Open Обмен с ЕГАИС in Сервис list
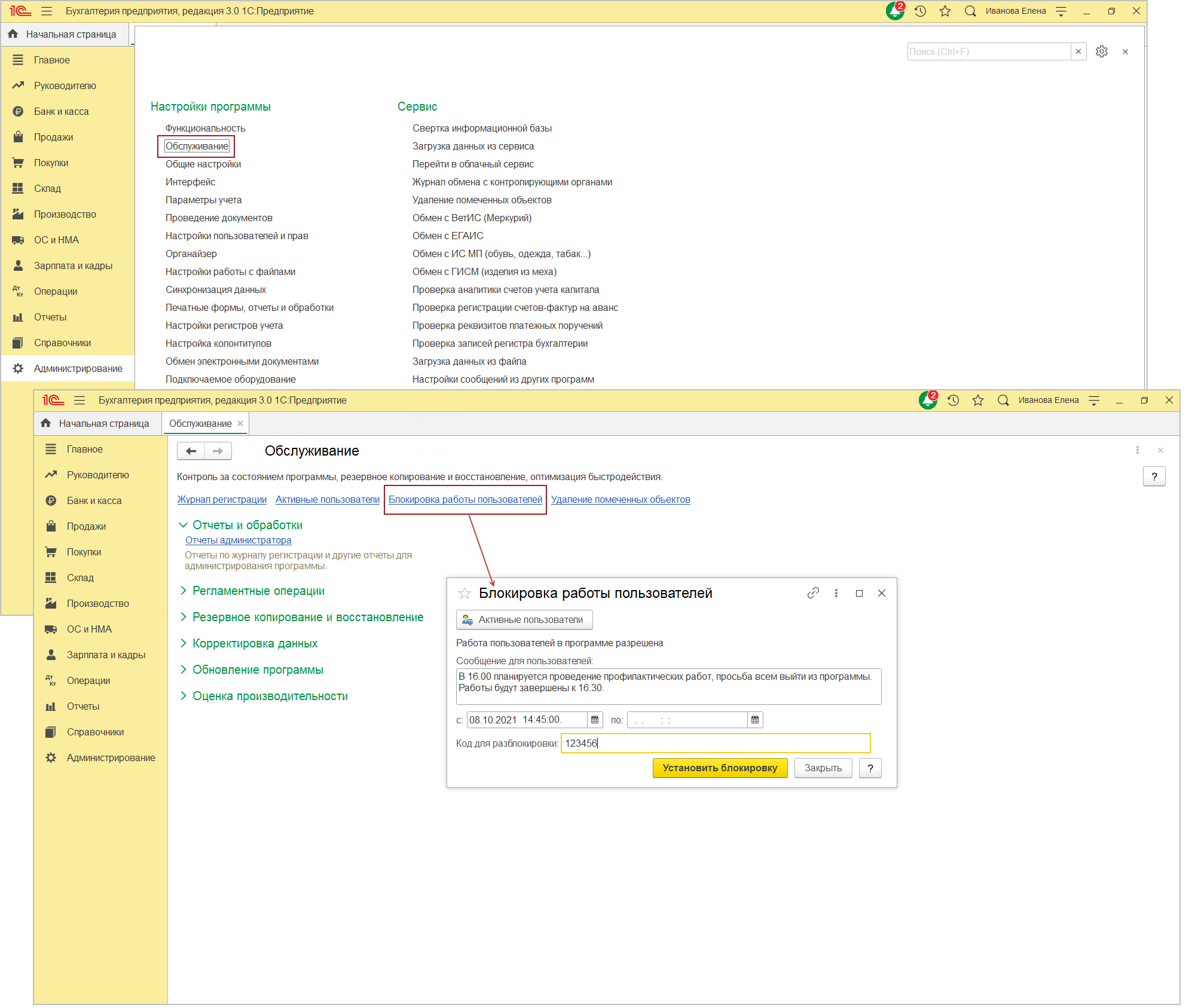The width and height of the screenshot is (1192, 1008). [448, 236]
